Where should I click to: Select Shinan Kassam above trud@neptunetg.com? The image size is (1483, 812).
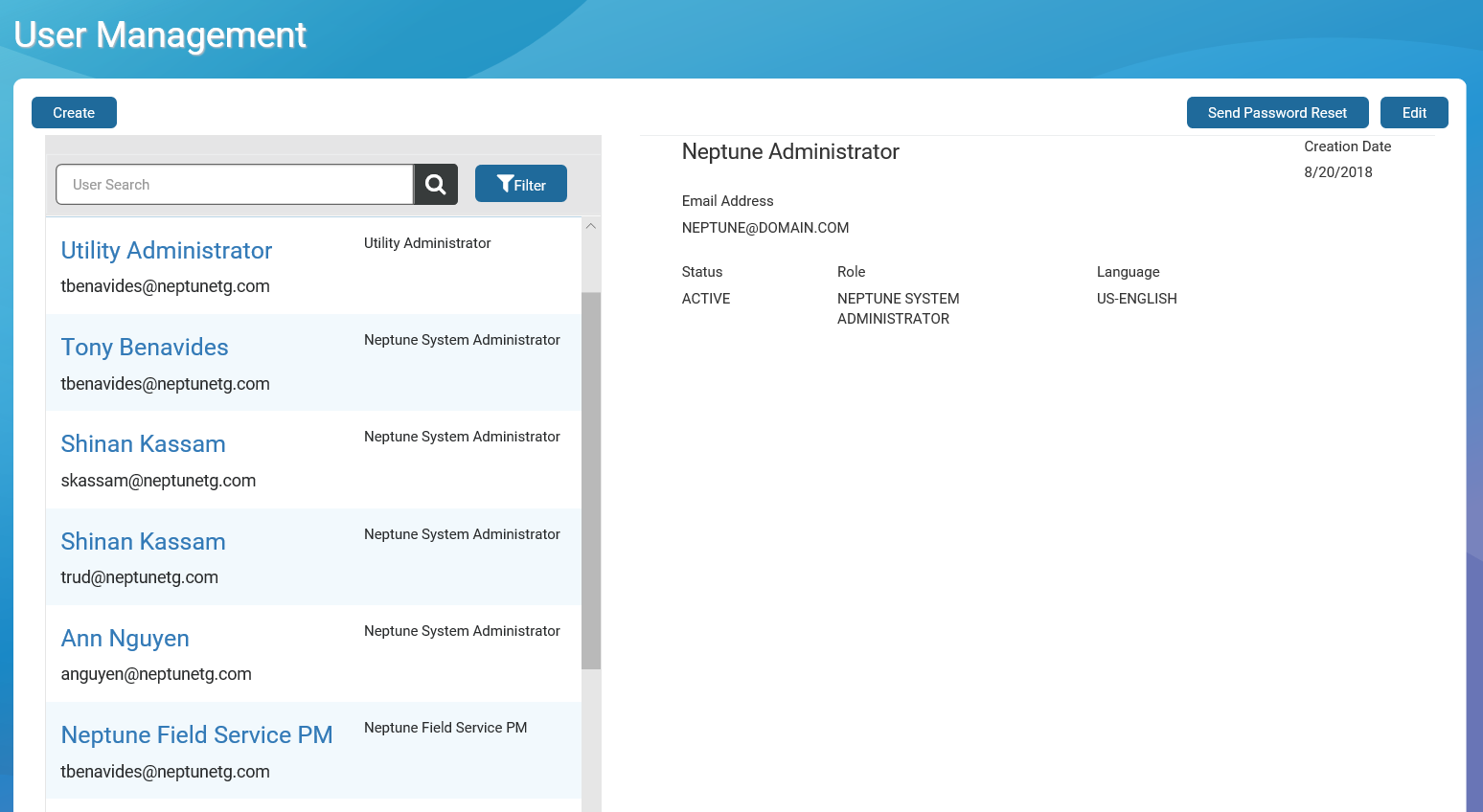pos(143,542)
